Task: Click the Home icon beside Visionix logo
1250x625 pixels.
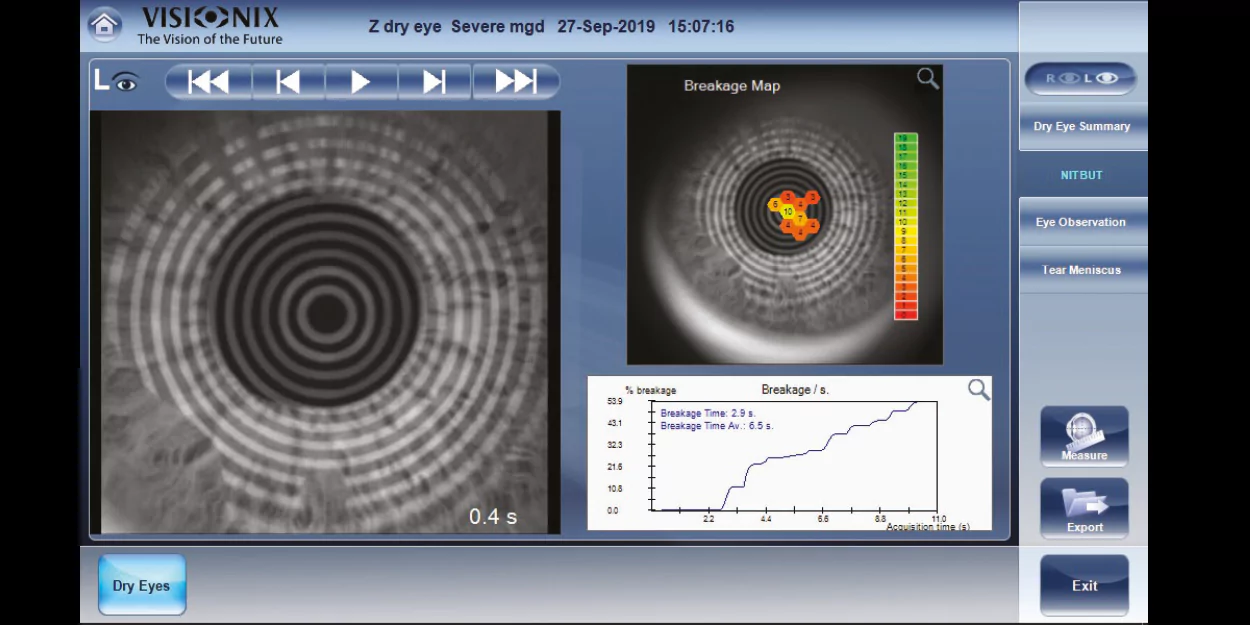Action: pos(105,25)
